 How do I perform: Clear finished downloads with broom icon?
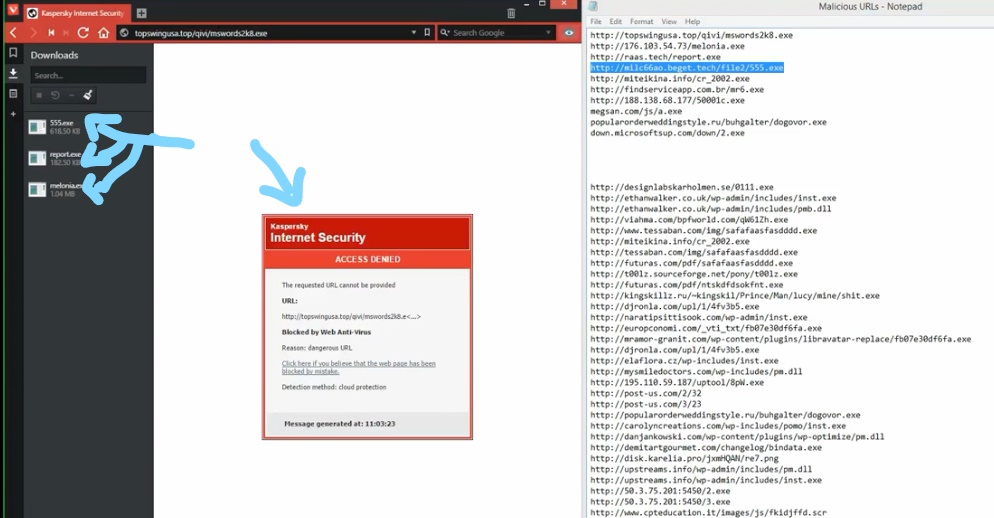pos(87,95)
